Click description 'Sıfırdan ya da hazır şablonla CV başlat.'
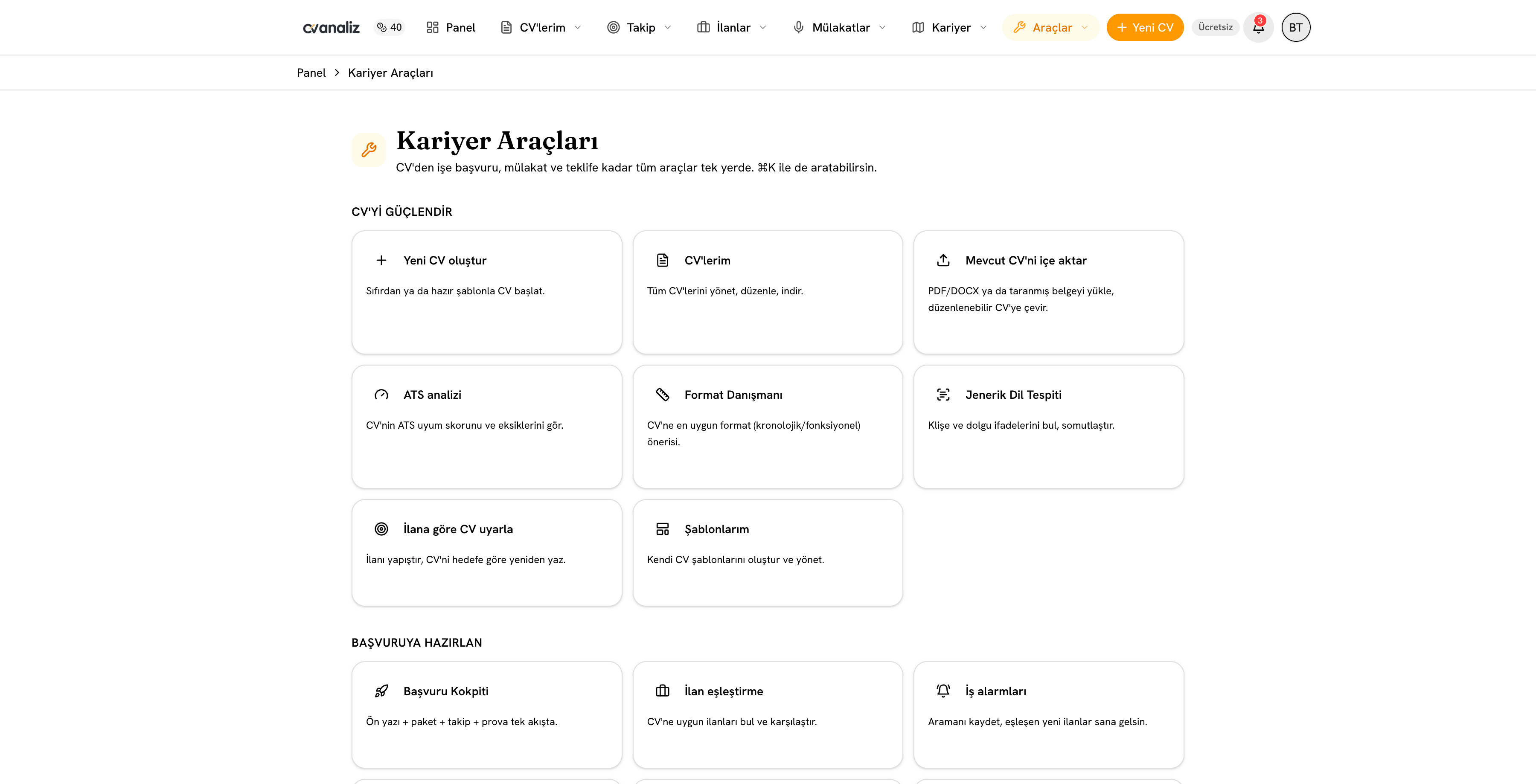1536x784 pixels. click(456, 291)
